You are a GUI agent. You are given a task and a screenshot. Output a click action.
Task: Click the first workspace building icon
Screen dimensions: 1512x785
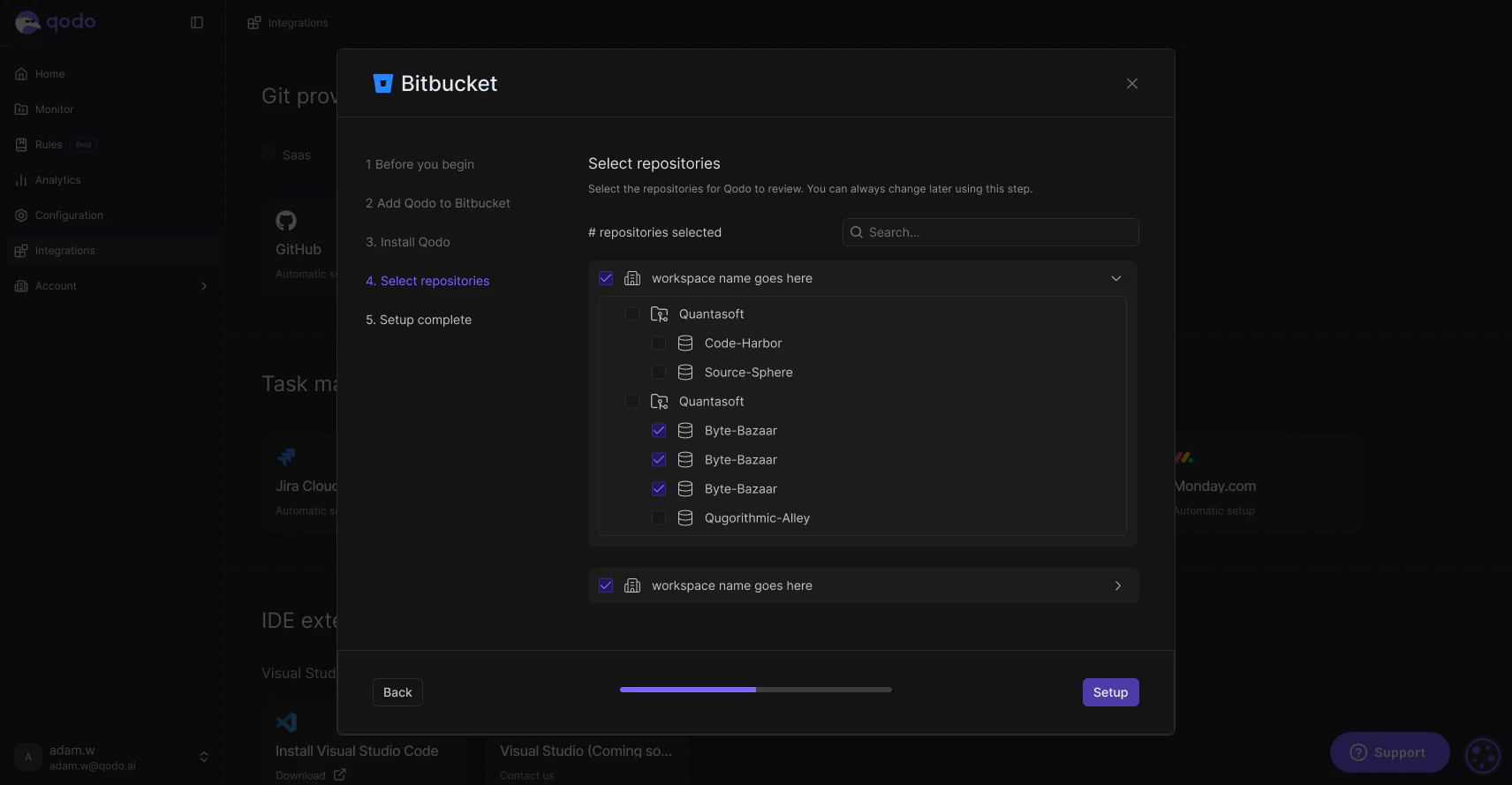coord(632,278)
